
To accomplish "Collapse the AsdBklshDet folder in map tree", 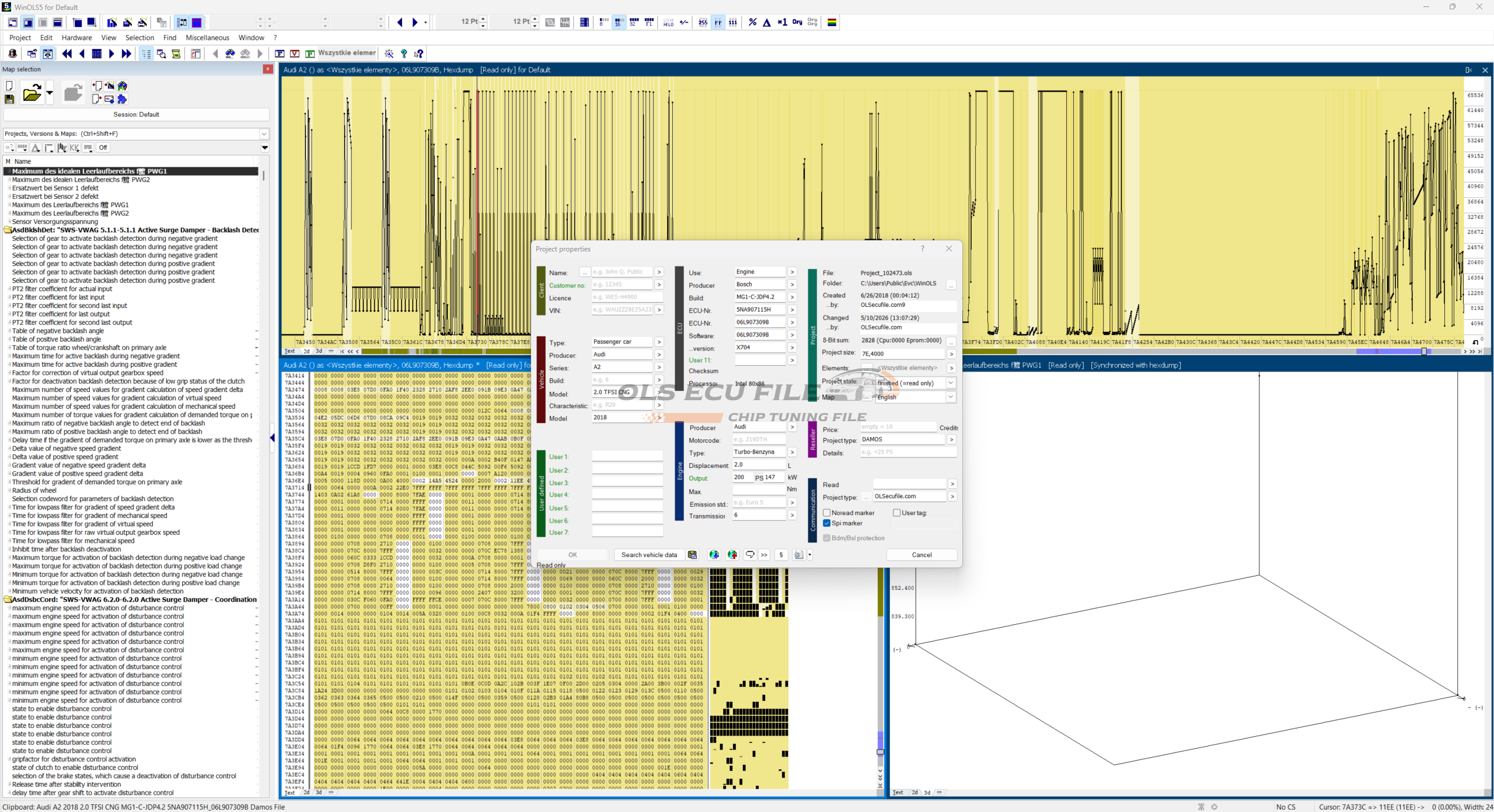I will pos(8,230).
